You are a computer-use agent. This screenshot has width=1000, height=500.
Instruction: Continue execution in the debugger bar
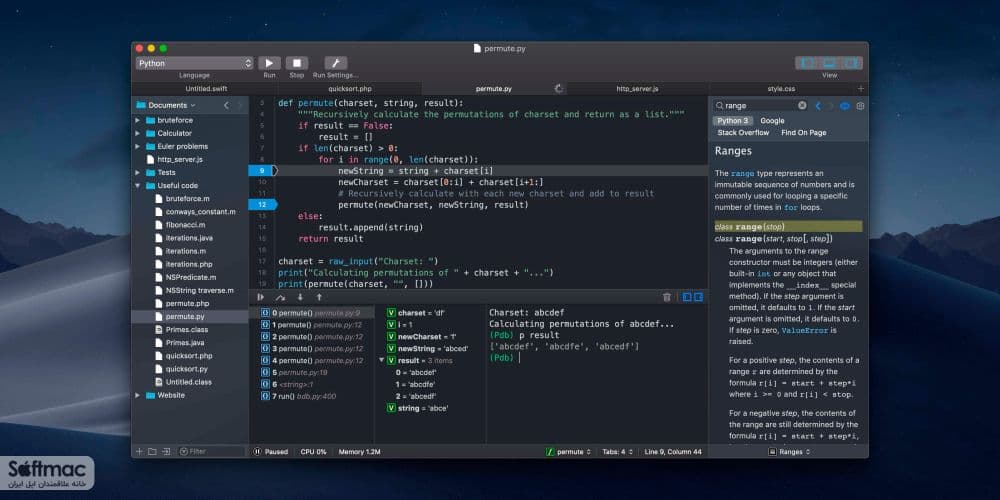[x=260, y=297]
